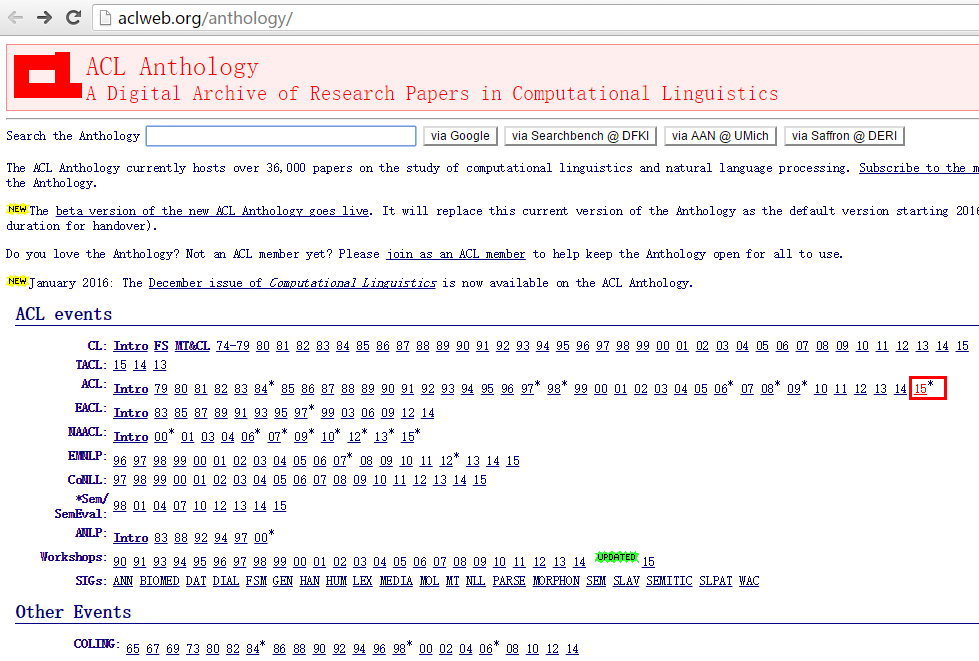The height and width of the screenshot is (661, 979).
Task: Open join as an ACL member link
Action: point(456,254)
